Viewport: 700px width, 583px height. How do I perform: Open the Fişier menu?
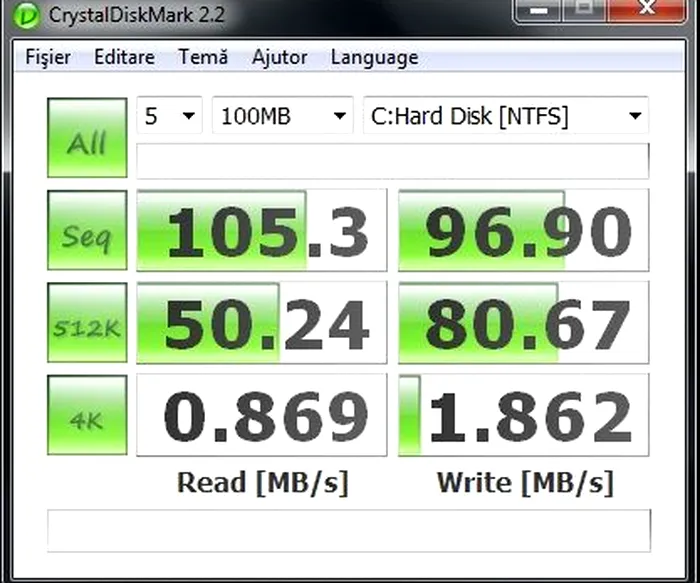48,57
